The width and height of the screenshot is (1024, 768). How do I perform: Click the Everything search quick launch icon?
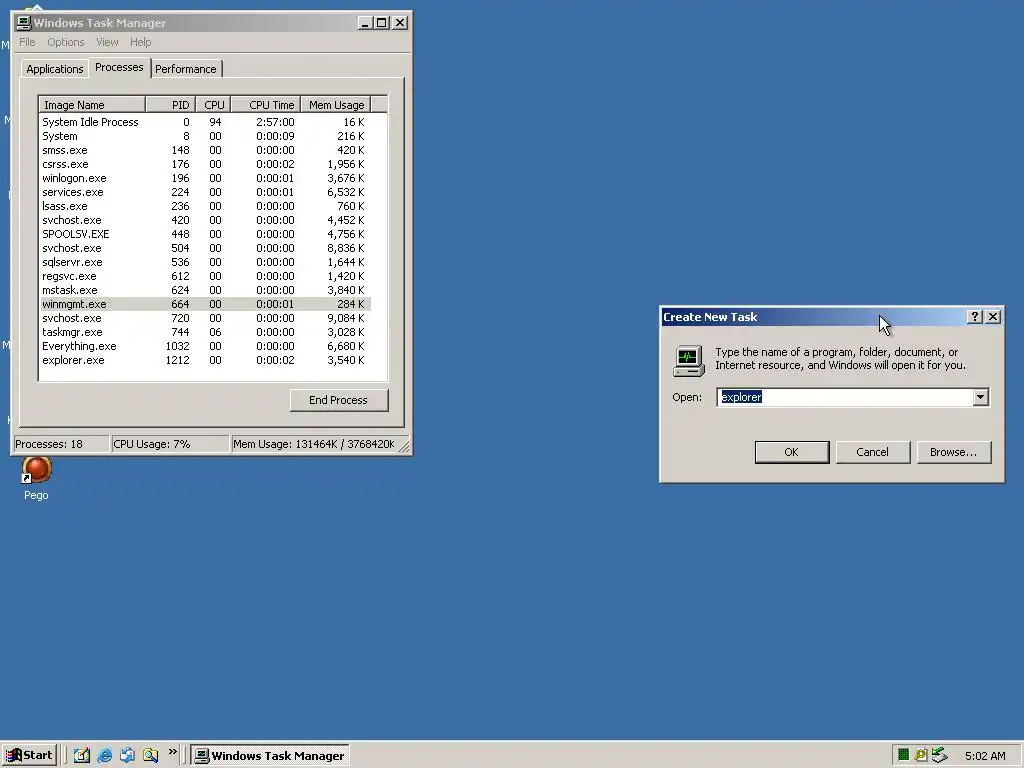pyautogui.click(x=150, y=756)
